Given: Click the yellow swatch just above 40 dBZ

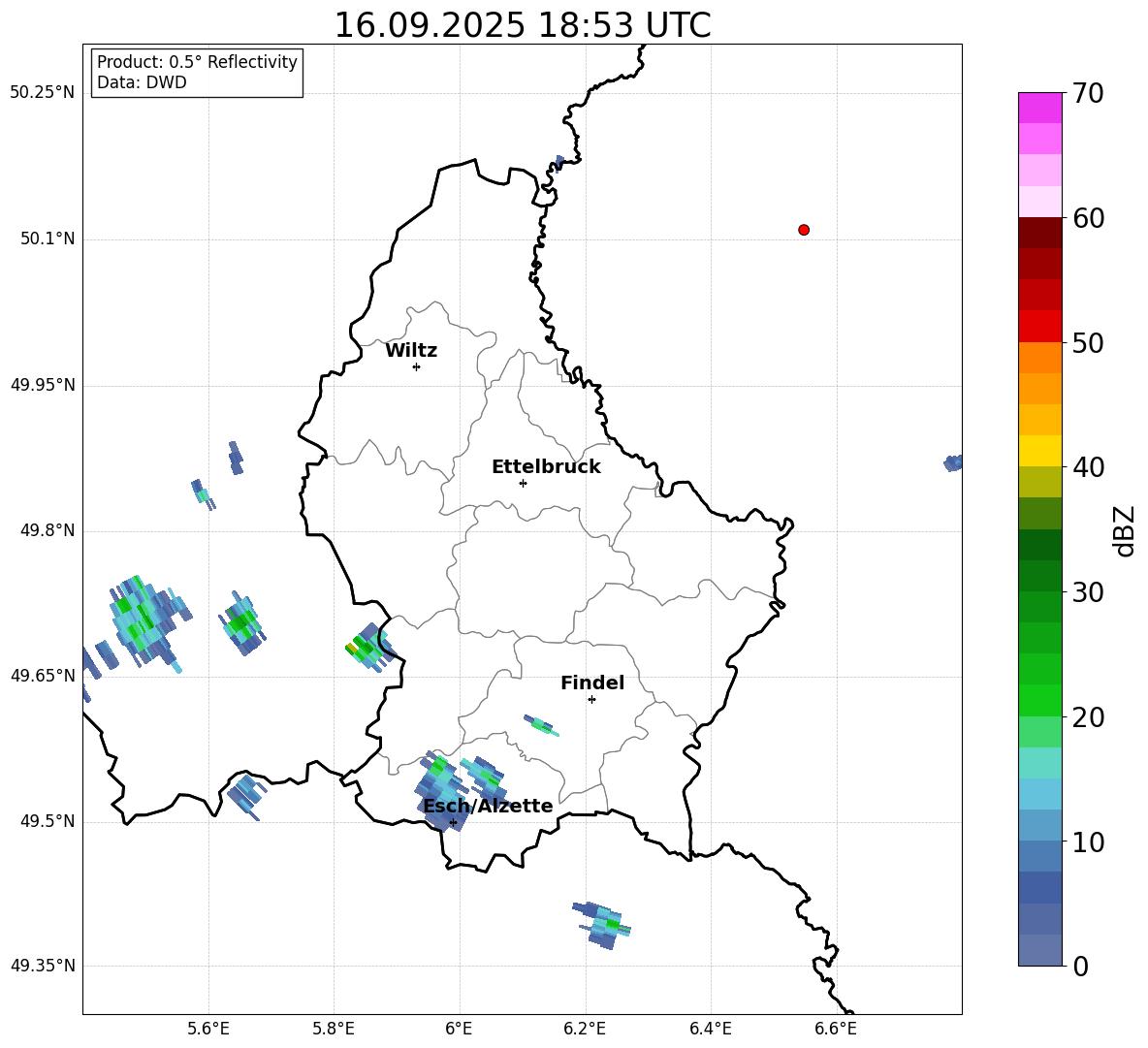Looking at the screenshot, I should (1039, 451).
